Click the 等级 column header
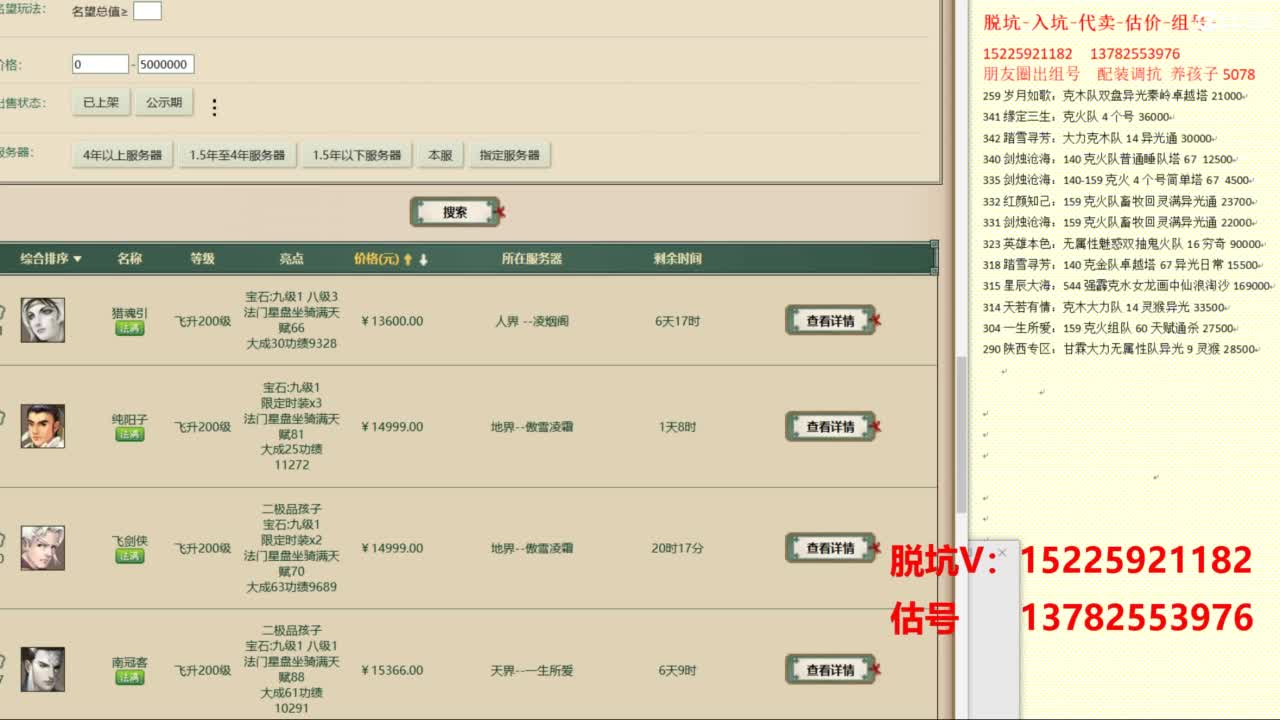The width and height of the screenshot is (1280, 720). pos(202,258)
